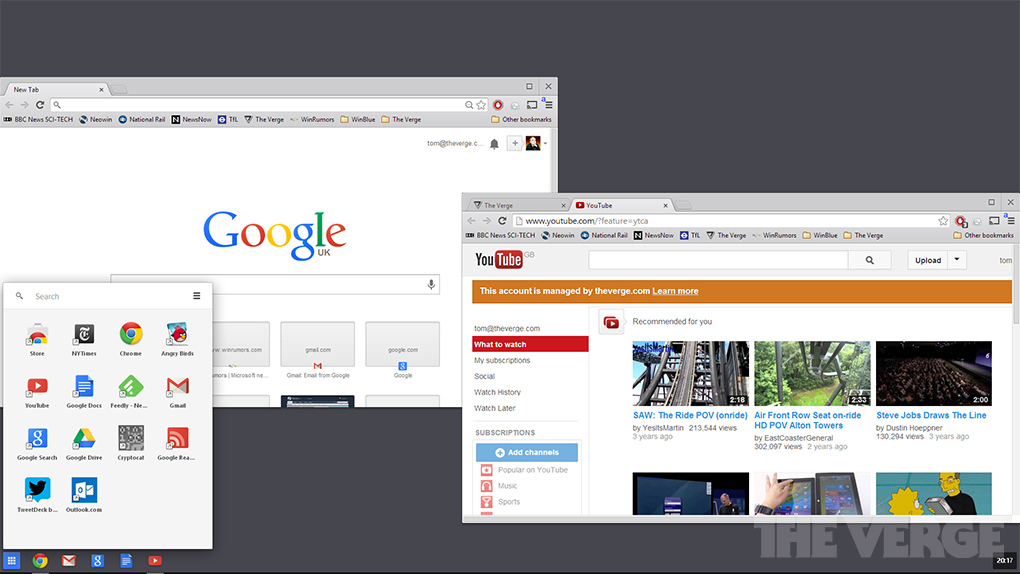Image resolution: width=1020 pixels, height=574 pixels.
Task: Open Google Docs app in launcher
Action: [x=84, y=390]
